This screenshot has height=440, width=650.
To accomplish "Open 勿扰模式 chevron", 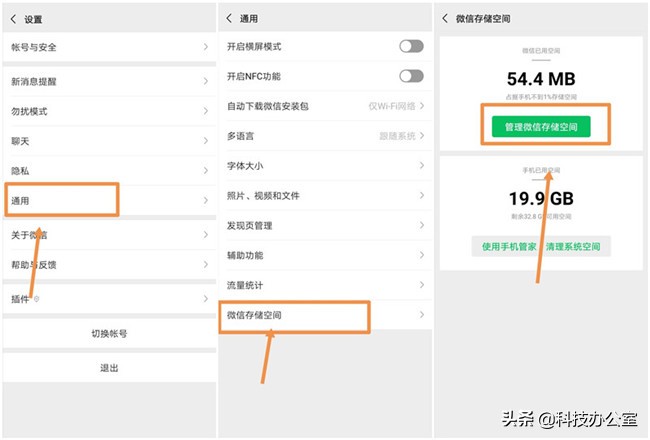I will [206, 111].
